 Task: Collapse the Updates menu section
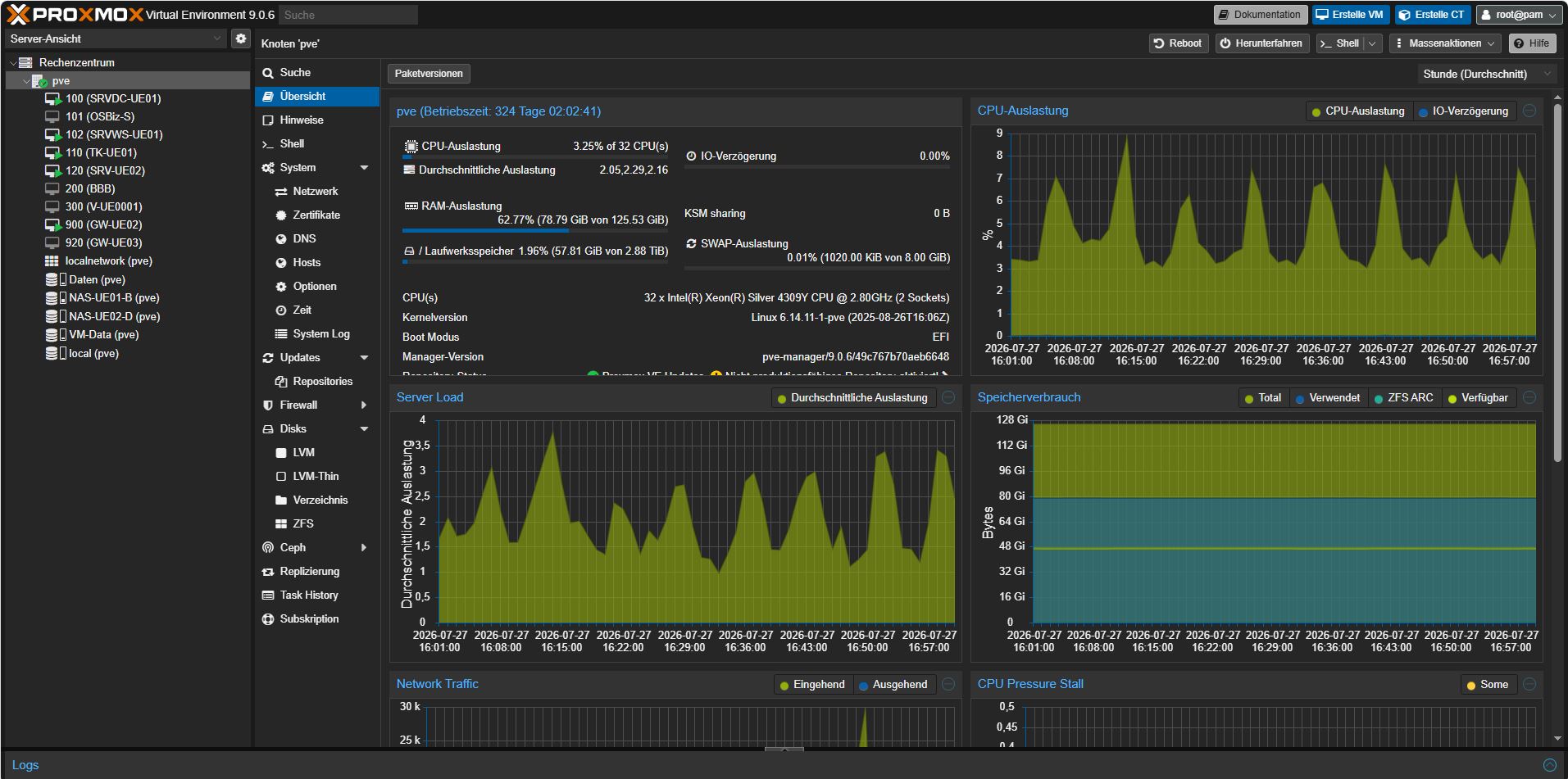click(364, 358)
